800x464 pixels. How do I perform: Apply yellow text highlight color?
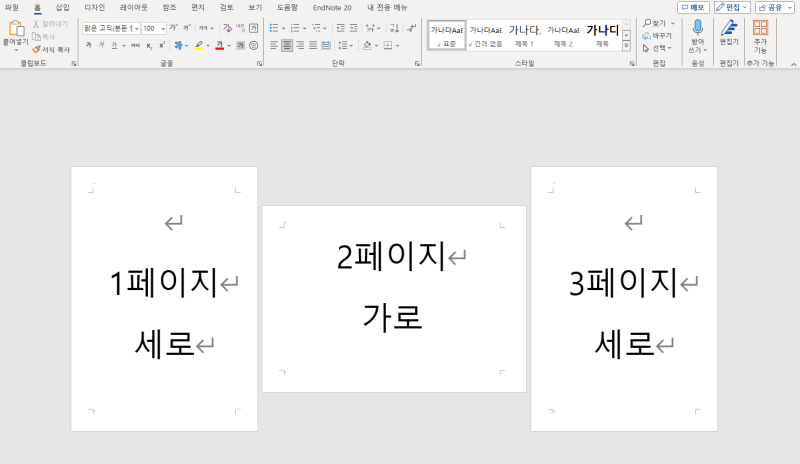tap(198, 45)
